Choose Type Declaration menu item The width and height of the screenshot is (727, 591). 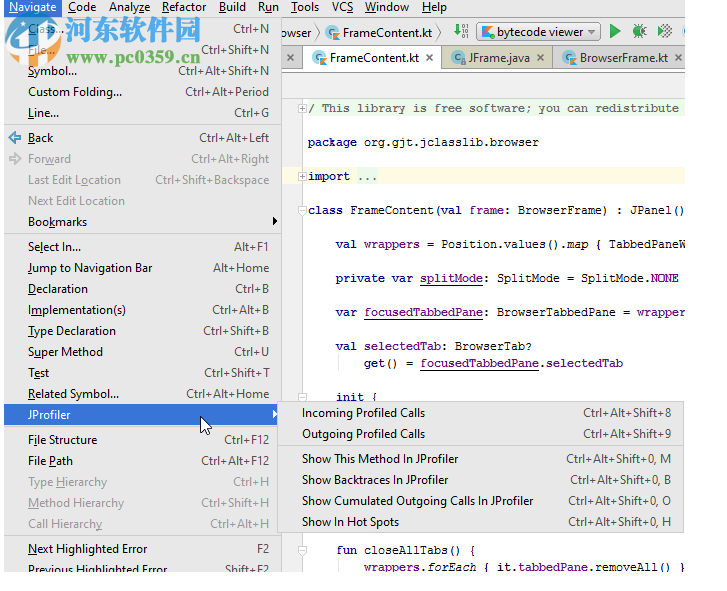pyautogui.click(x=142, y=331)
